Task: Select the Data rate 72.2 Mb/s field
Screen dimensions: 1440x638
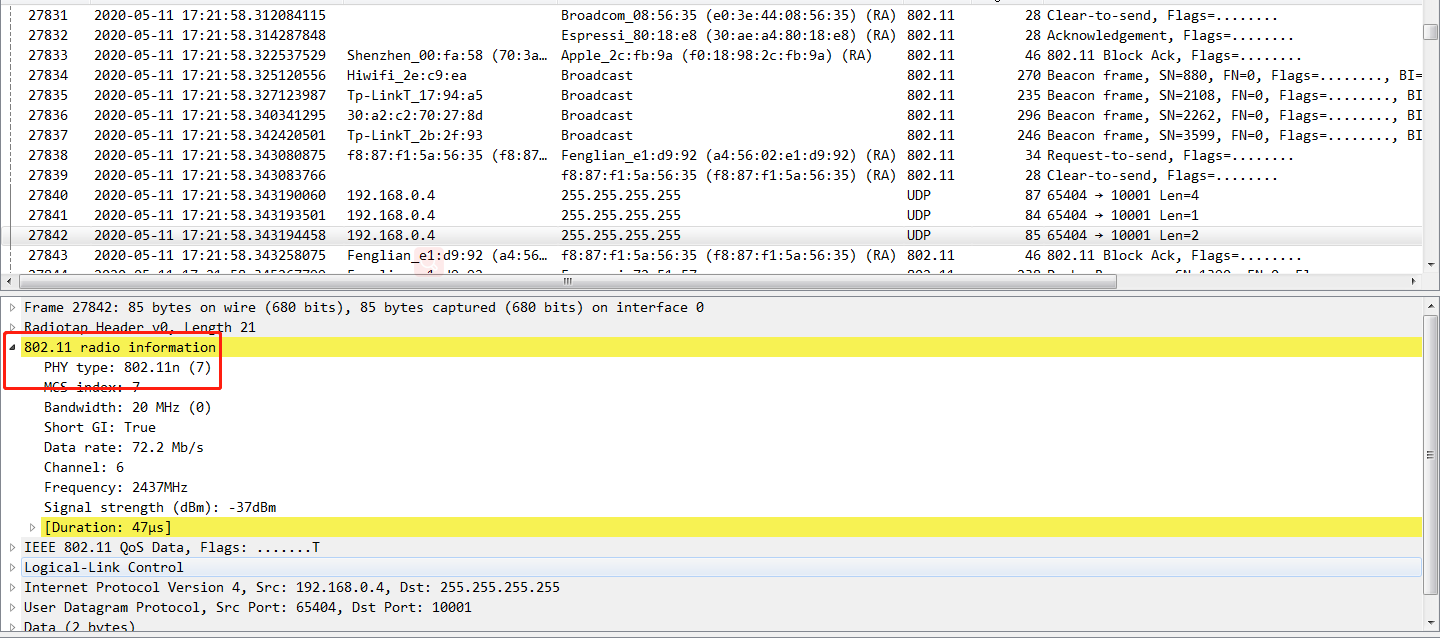Action: pos(123,447)
